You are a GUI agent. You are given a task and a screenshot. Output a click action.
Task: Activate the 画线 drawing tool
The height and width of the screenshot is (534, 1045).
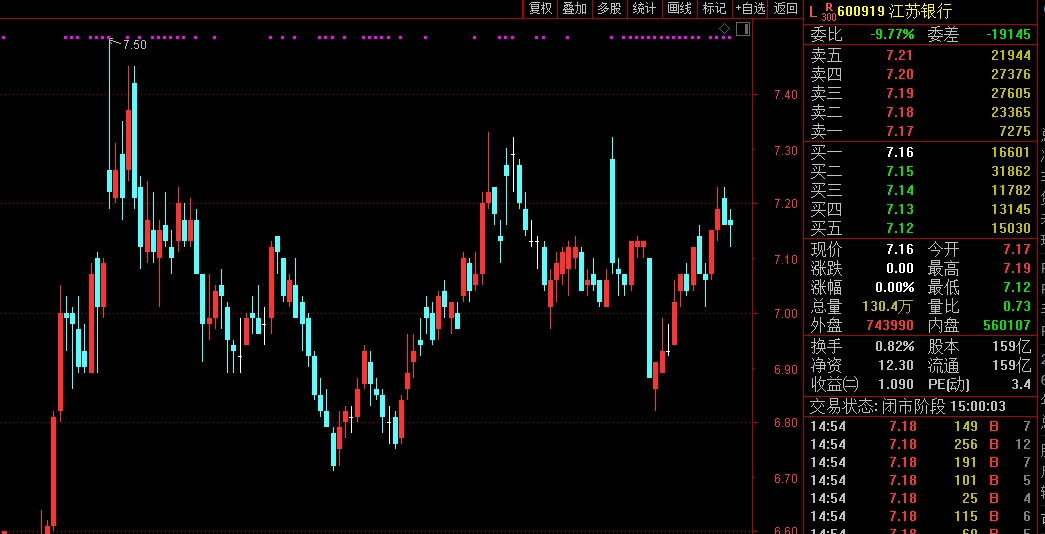click(x=679, y=9)
